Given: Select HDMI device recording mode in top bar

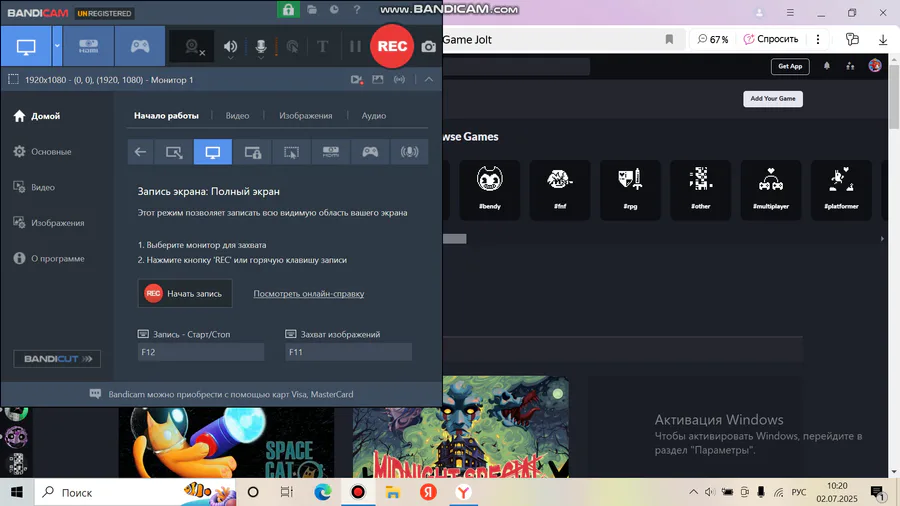Looking at the screenshot, I should coord(88,46).
